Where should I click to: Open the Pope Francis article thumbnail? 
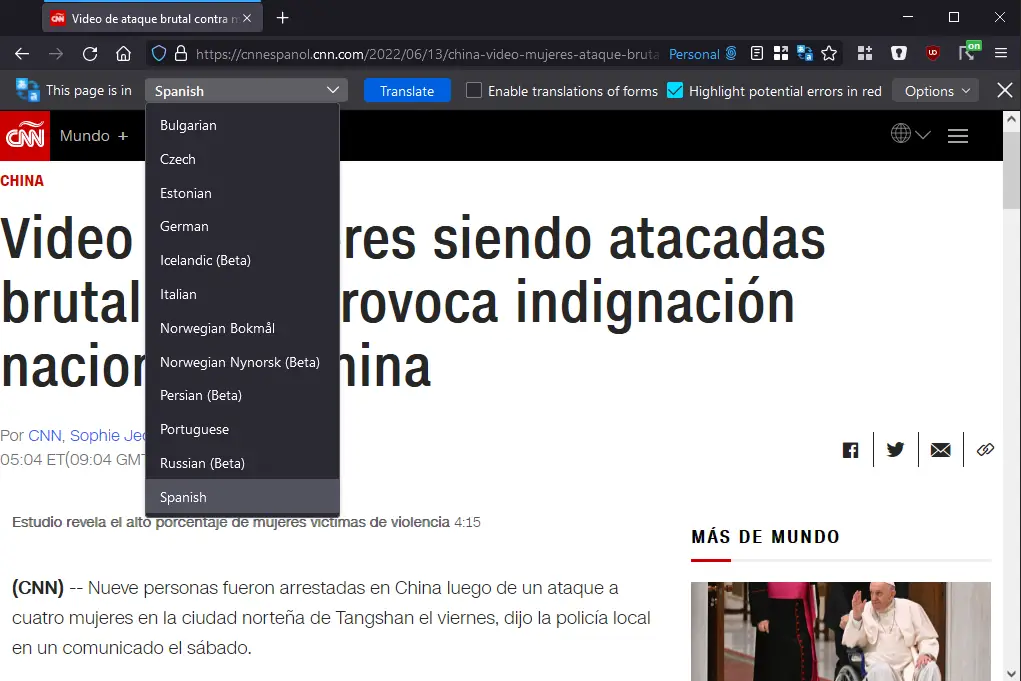841,631
